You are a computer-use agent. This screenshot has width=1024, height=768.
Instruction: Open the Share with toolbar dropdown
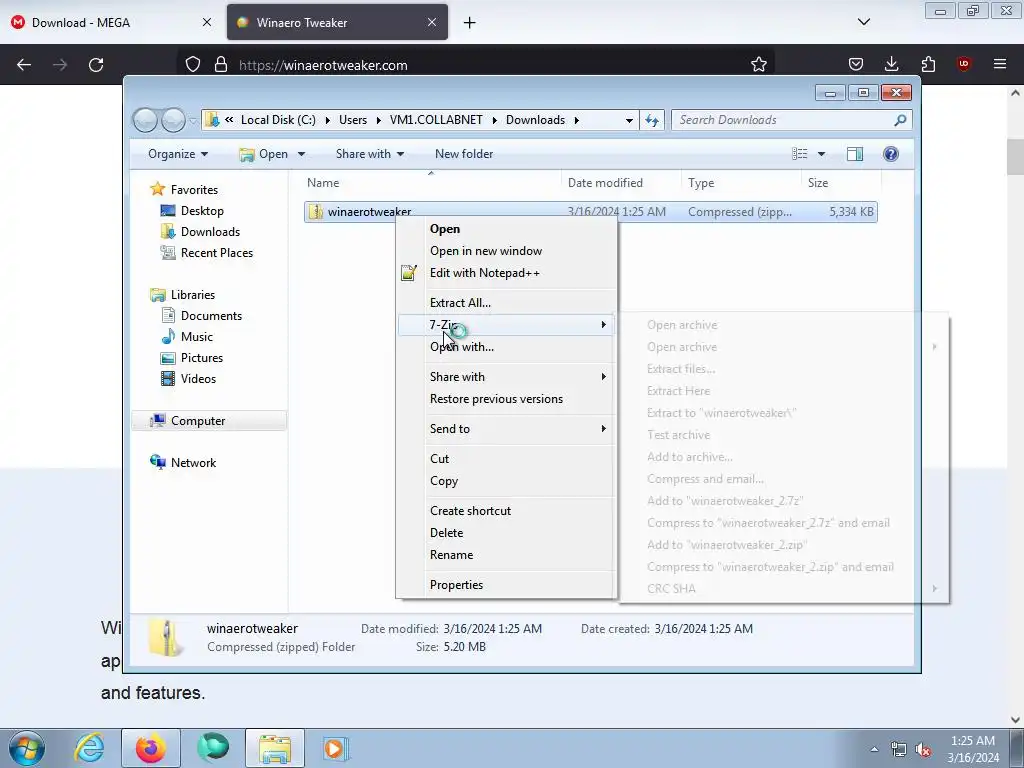[x=370, y=154]
